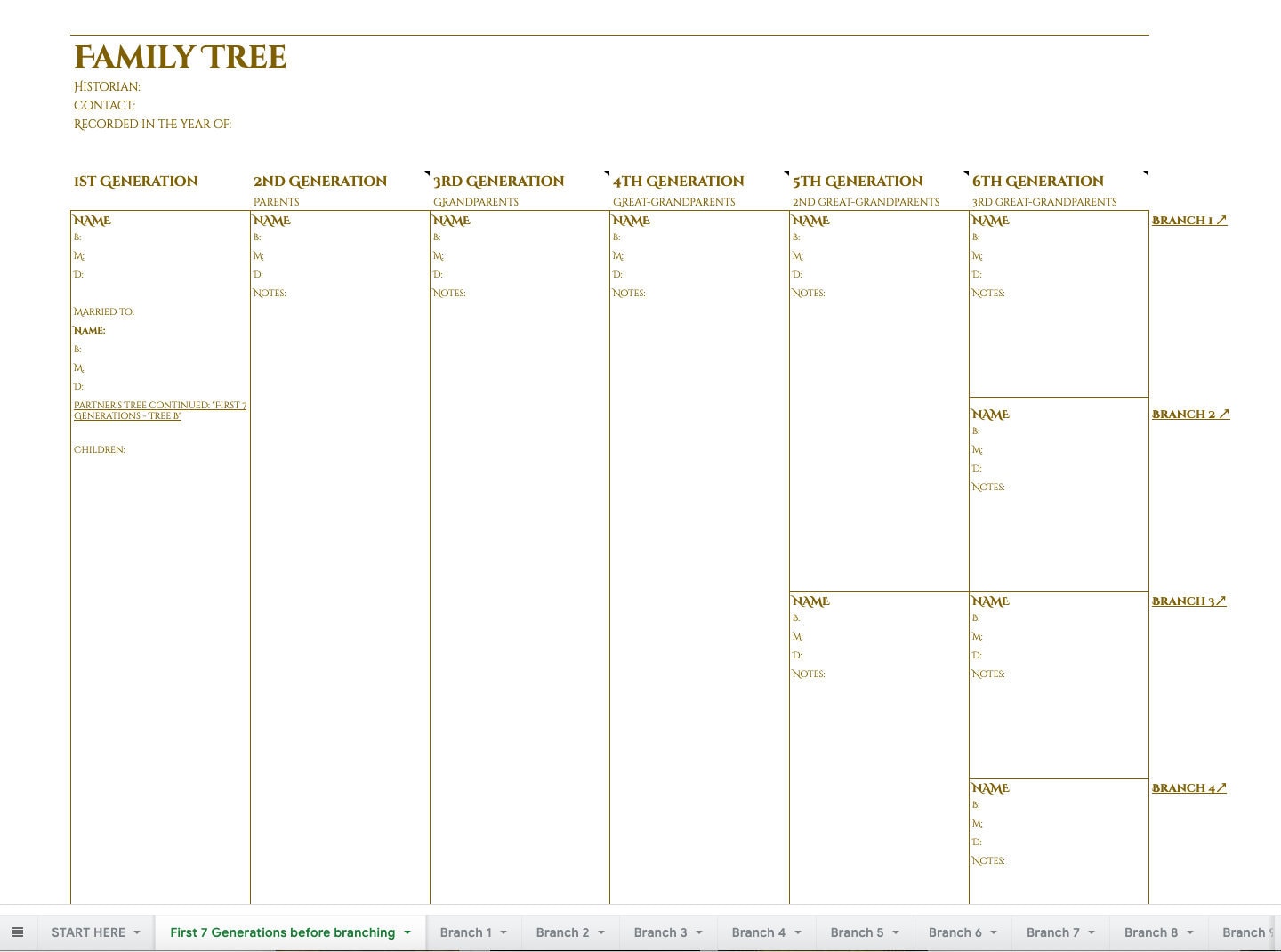1281x952 pixels.
Task: Open the dropdown on the active branching tab
Action: 407,932
